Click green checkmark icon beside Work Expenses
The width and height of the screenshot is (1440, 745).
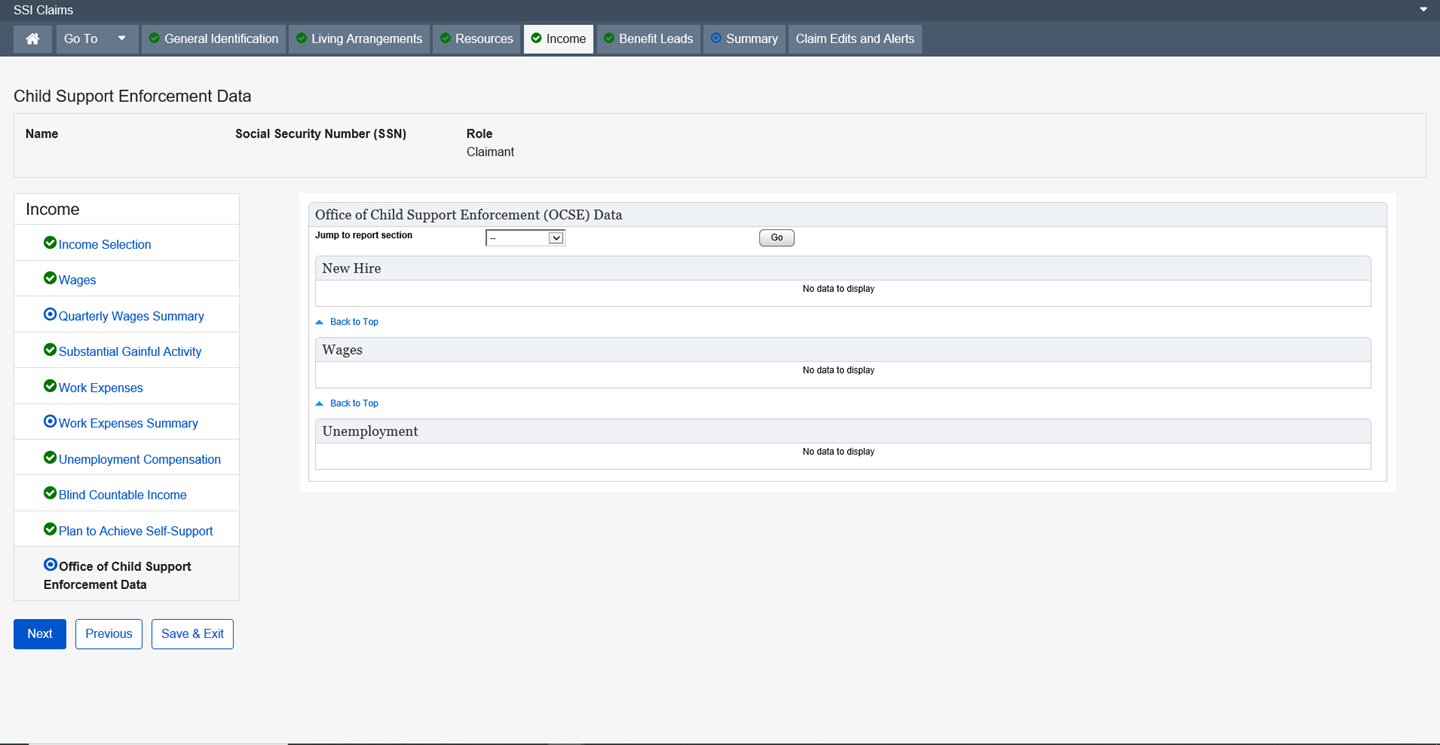click(50, 386)
